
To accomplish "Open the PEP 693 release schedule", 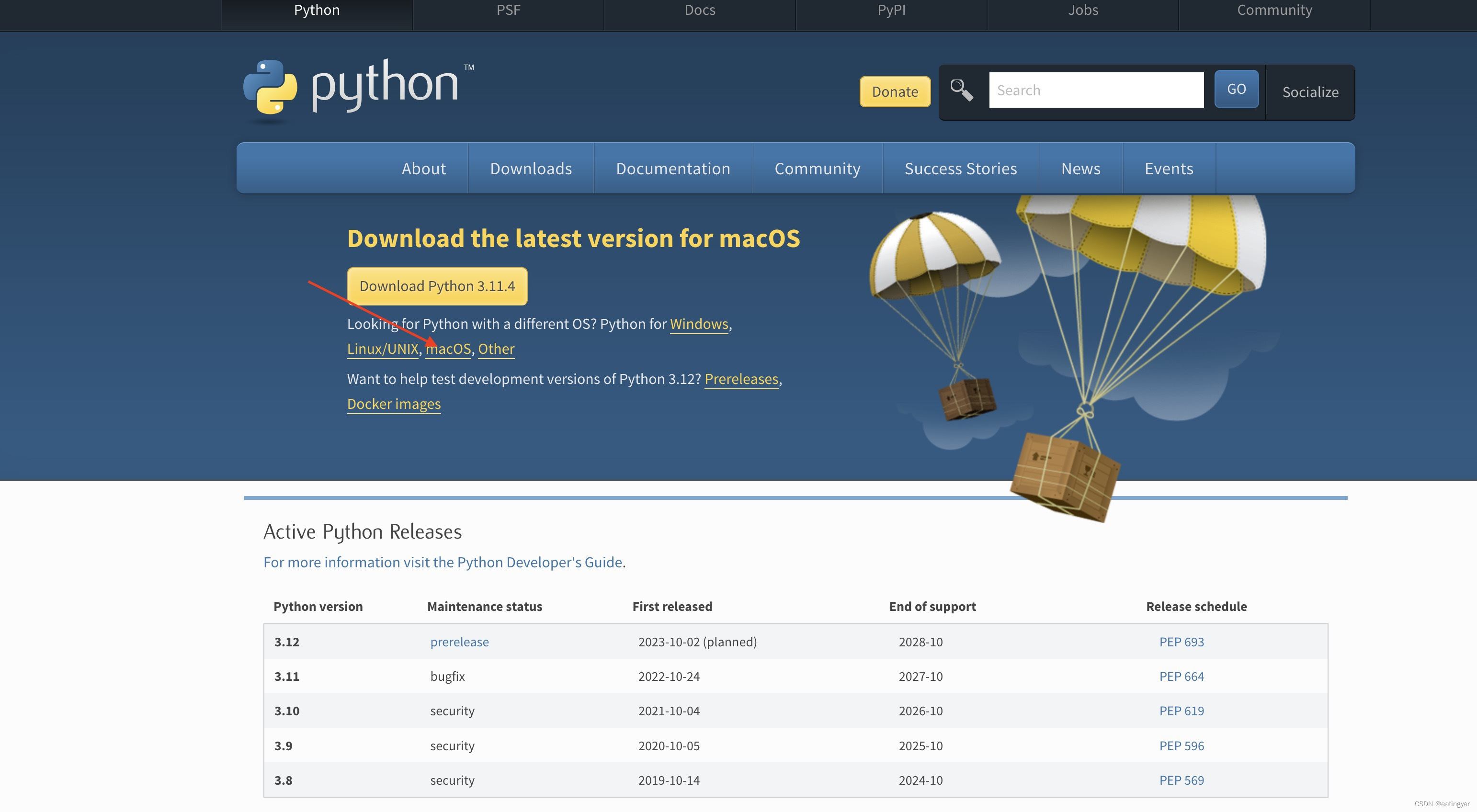I will click(x=1181, y=642).
